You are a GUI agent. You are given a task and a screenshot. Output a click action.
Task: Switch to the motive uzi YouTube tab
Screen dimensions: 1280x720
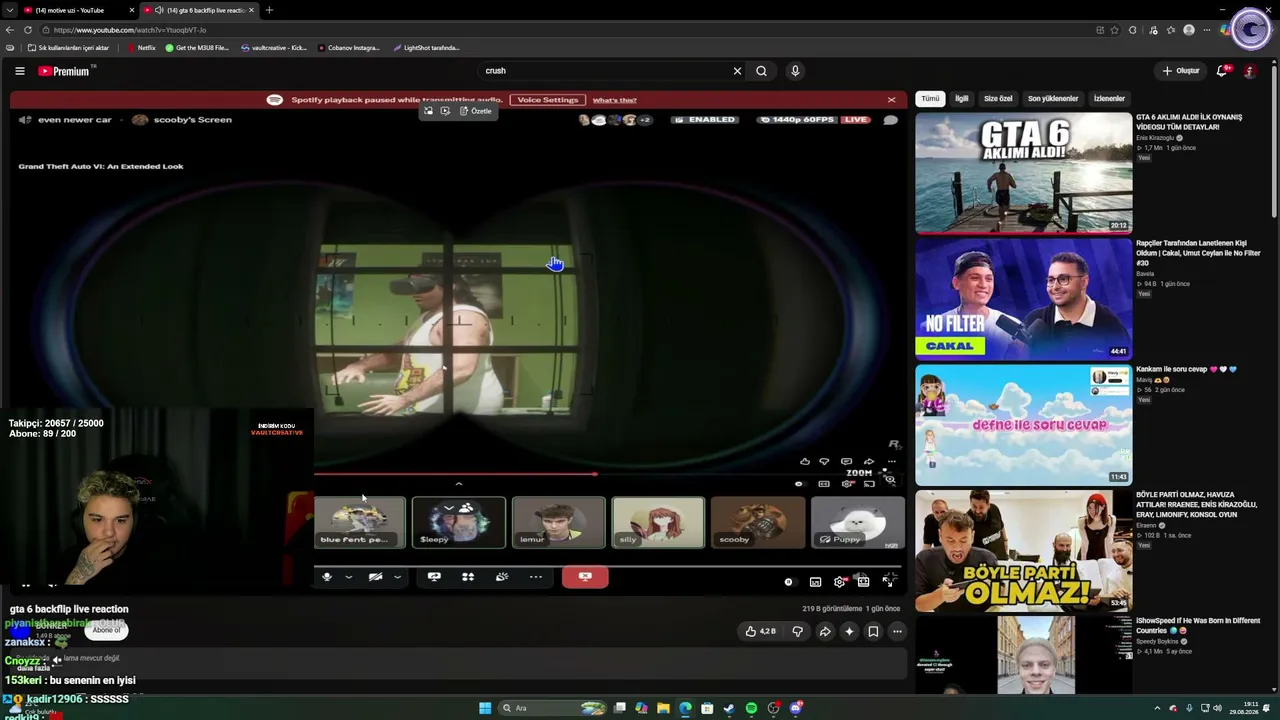tap(78, 10)
